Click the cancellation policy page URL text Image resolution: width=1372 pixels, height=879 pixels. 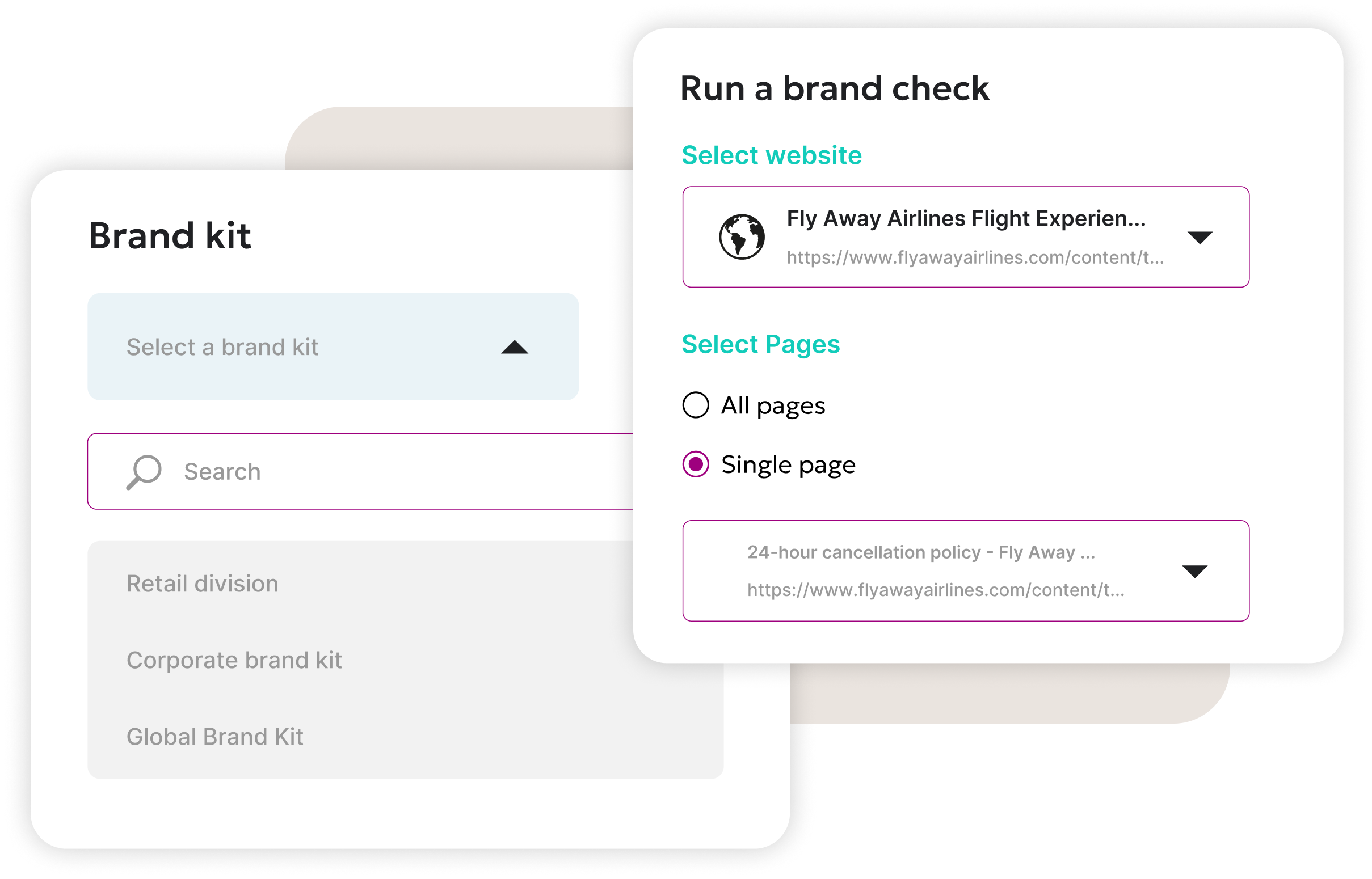935,590
